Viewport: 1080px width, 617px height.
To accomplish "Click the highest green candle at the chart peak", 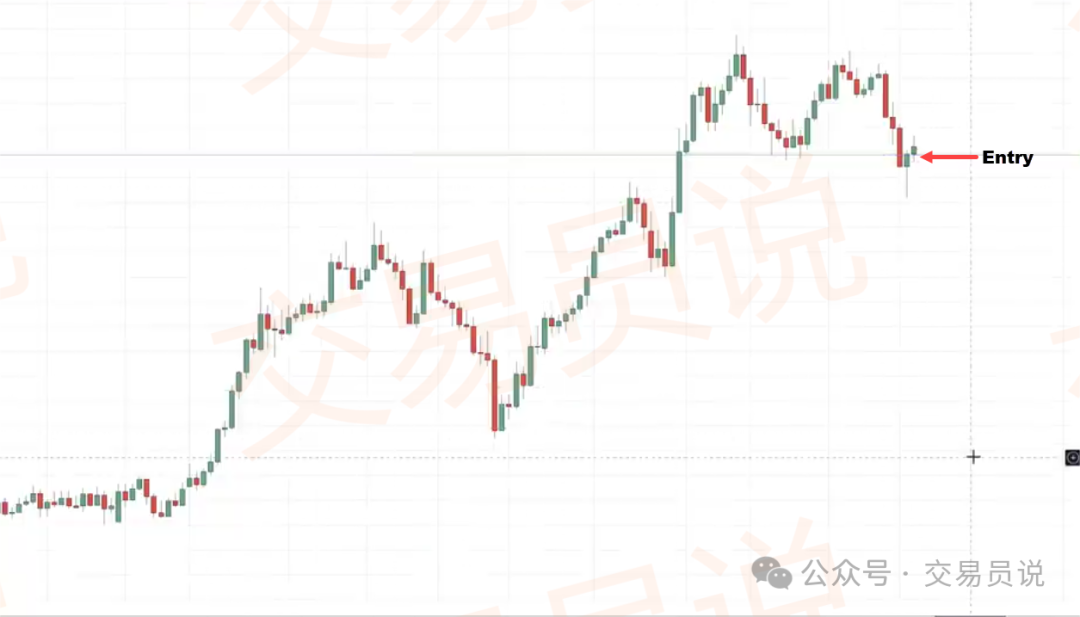I will (736, 65).
